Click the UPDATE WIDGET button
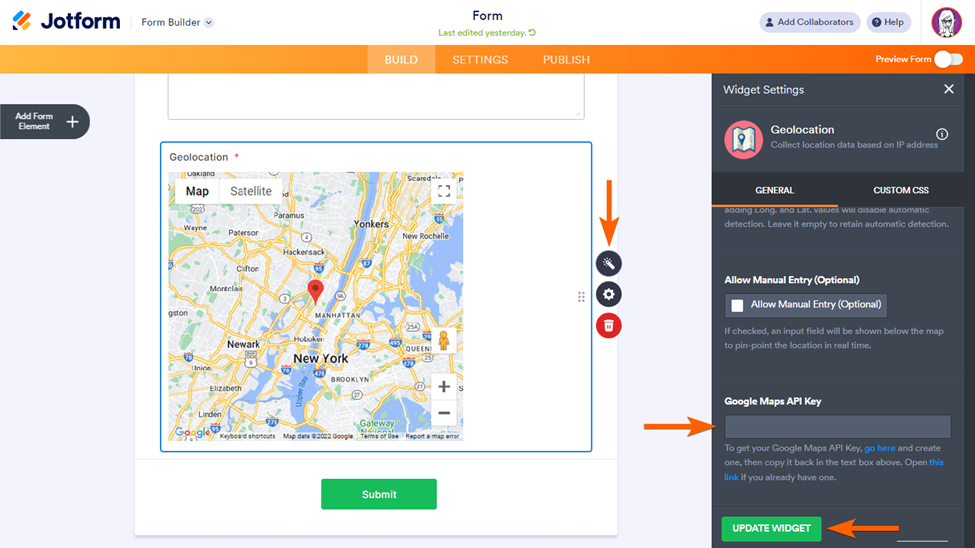 [771, 529]
